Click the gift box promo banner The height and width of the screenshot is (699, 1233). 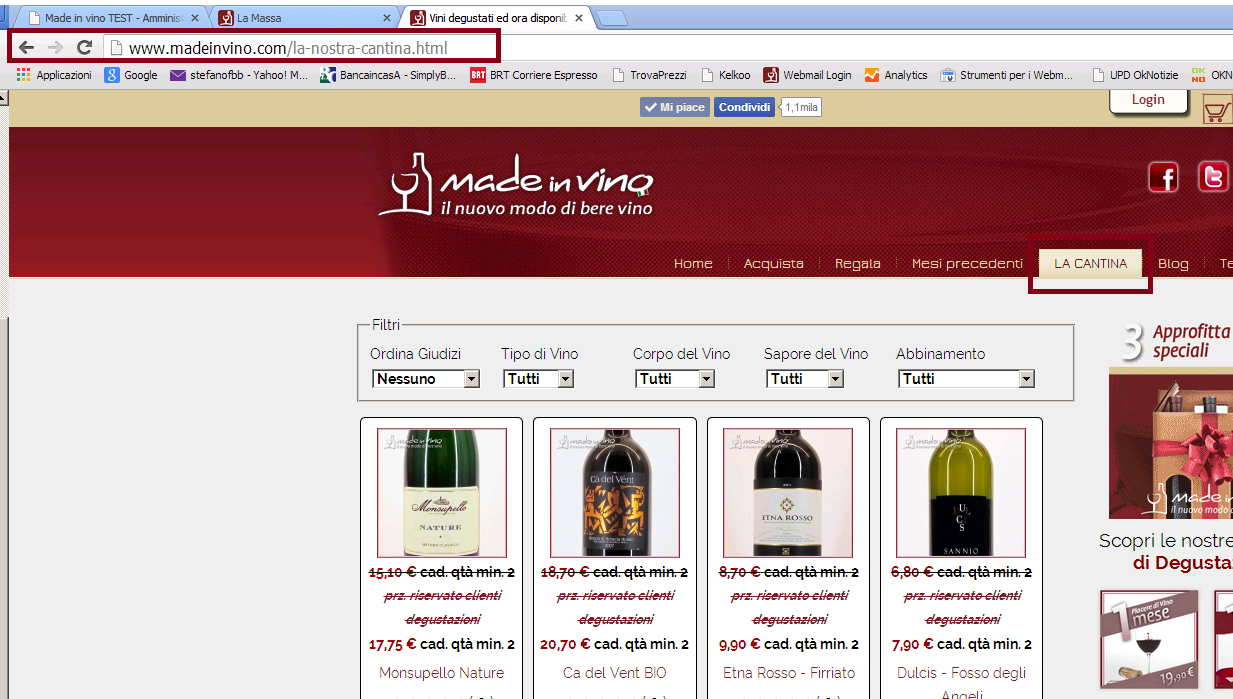pyautogui.click(x=1171, y=443)
